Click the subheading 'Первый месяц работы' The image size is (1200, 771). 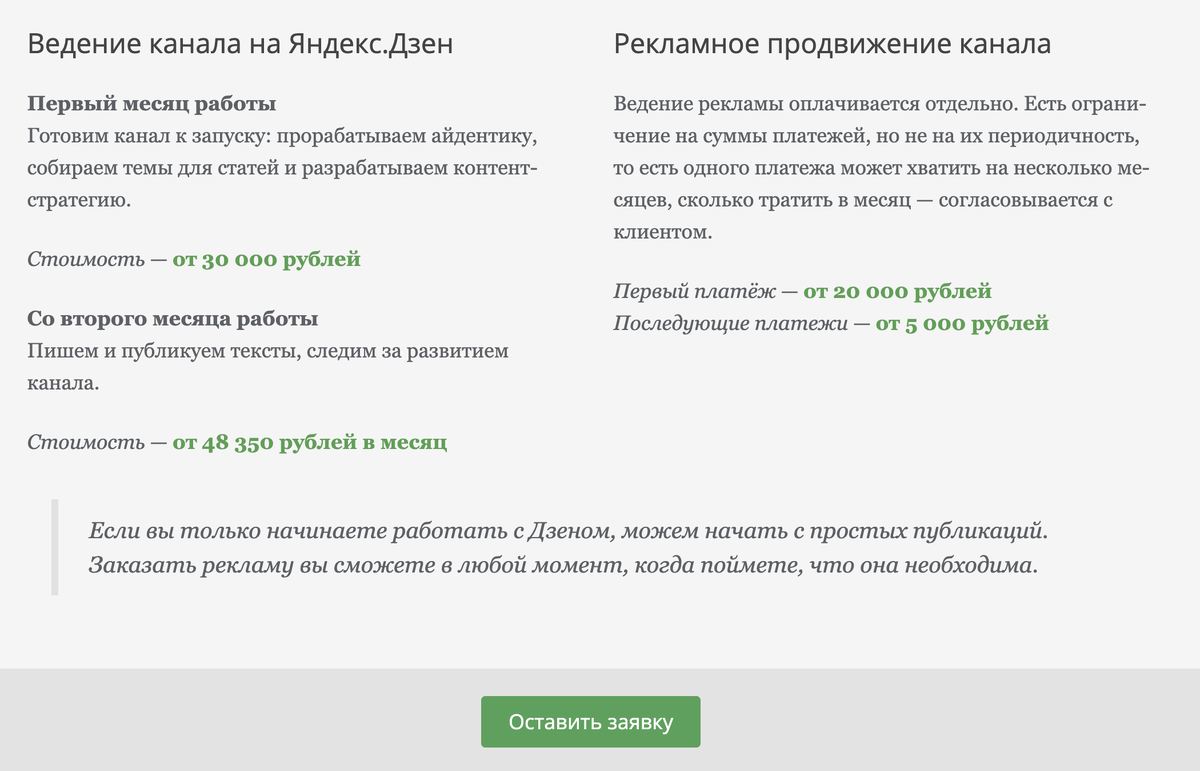(152, 104)
